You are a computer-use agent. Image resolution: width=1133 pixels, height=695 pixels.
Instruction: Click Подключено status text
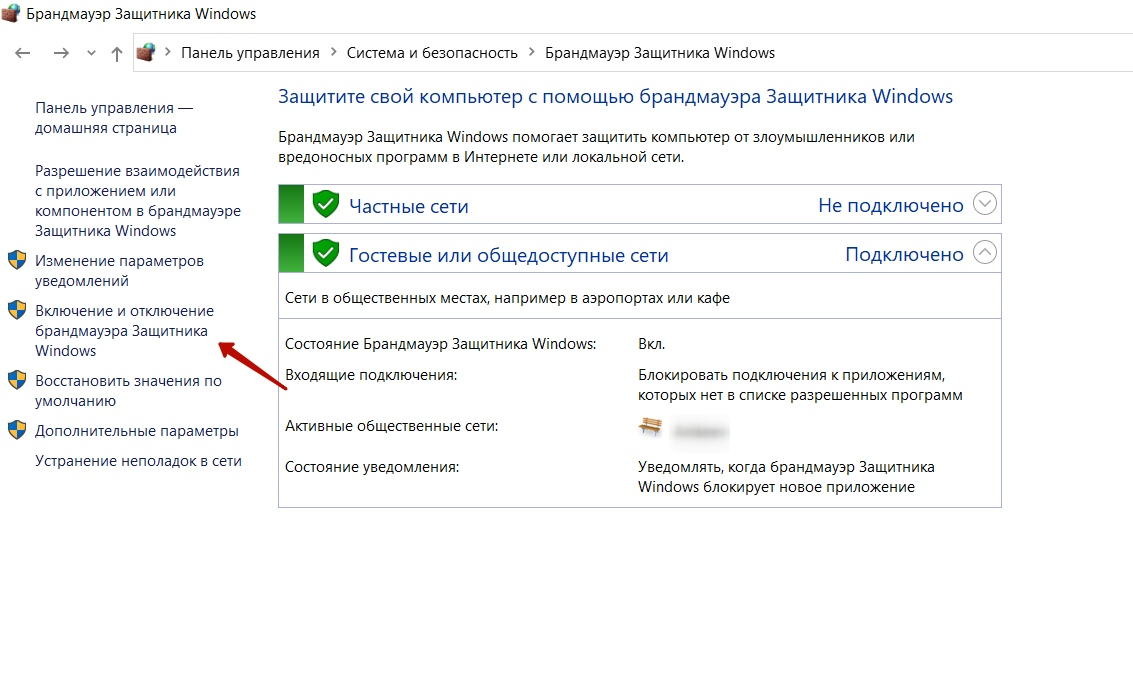(x=905, y=255)
